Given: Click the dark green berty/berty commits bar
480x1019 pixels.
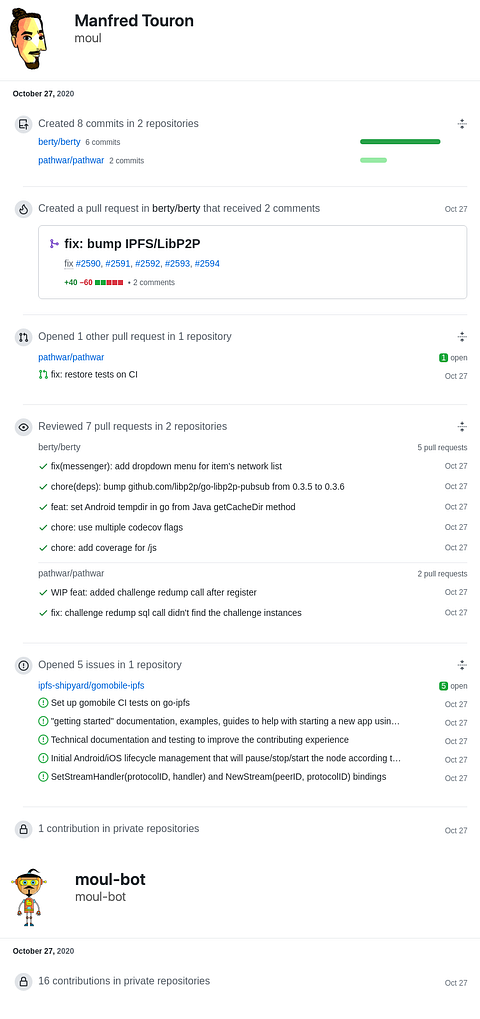Looking at the screenshot, I should coord(400,142).
